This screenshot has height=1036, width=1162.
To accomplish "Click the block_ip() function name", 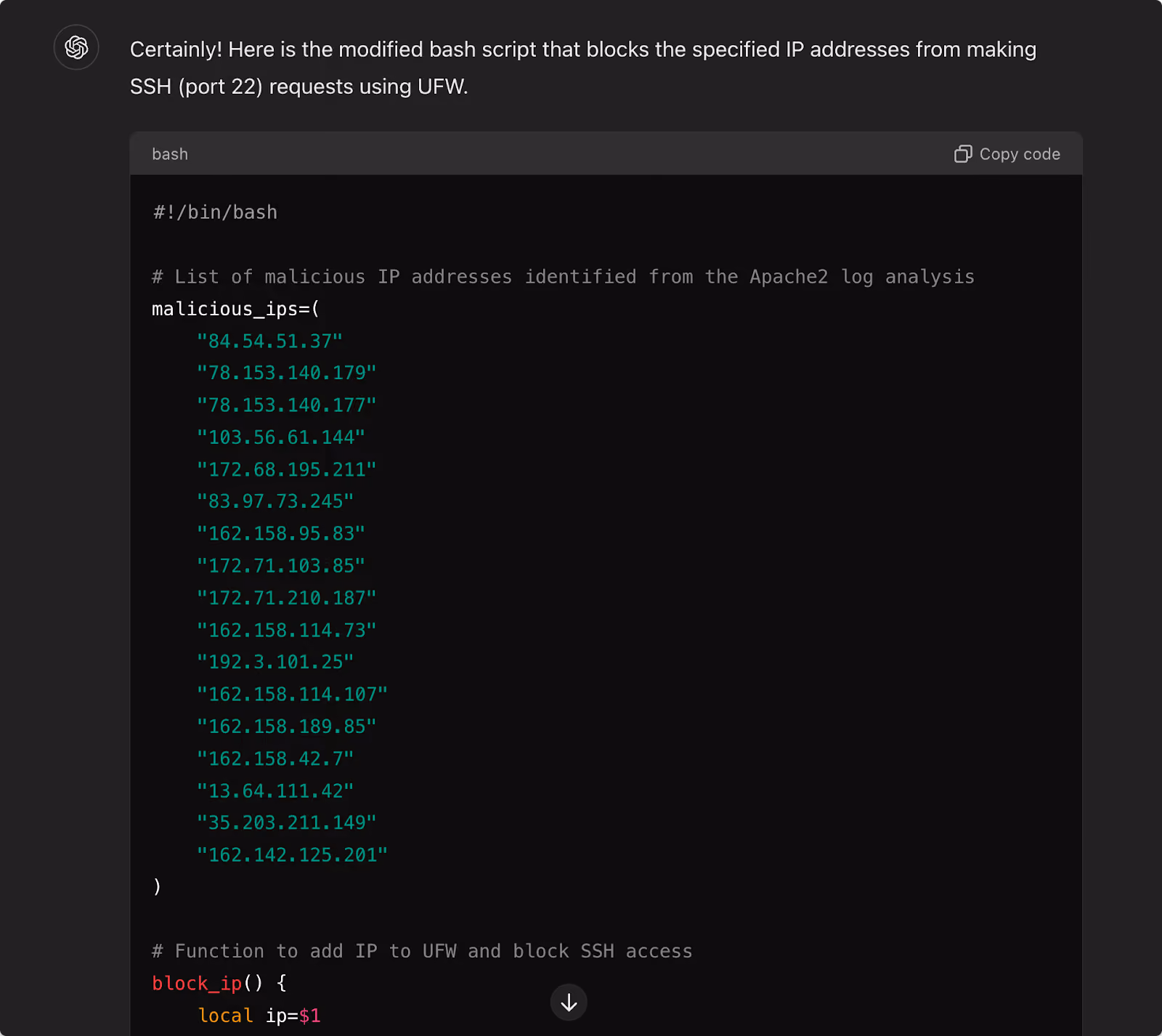I will click(197, 983).
